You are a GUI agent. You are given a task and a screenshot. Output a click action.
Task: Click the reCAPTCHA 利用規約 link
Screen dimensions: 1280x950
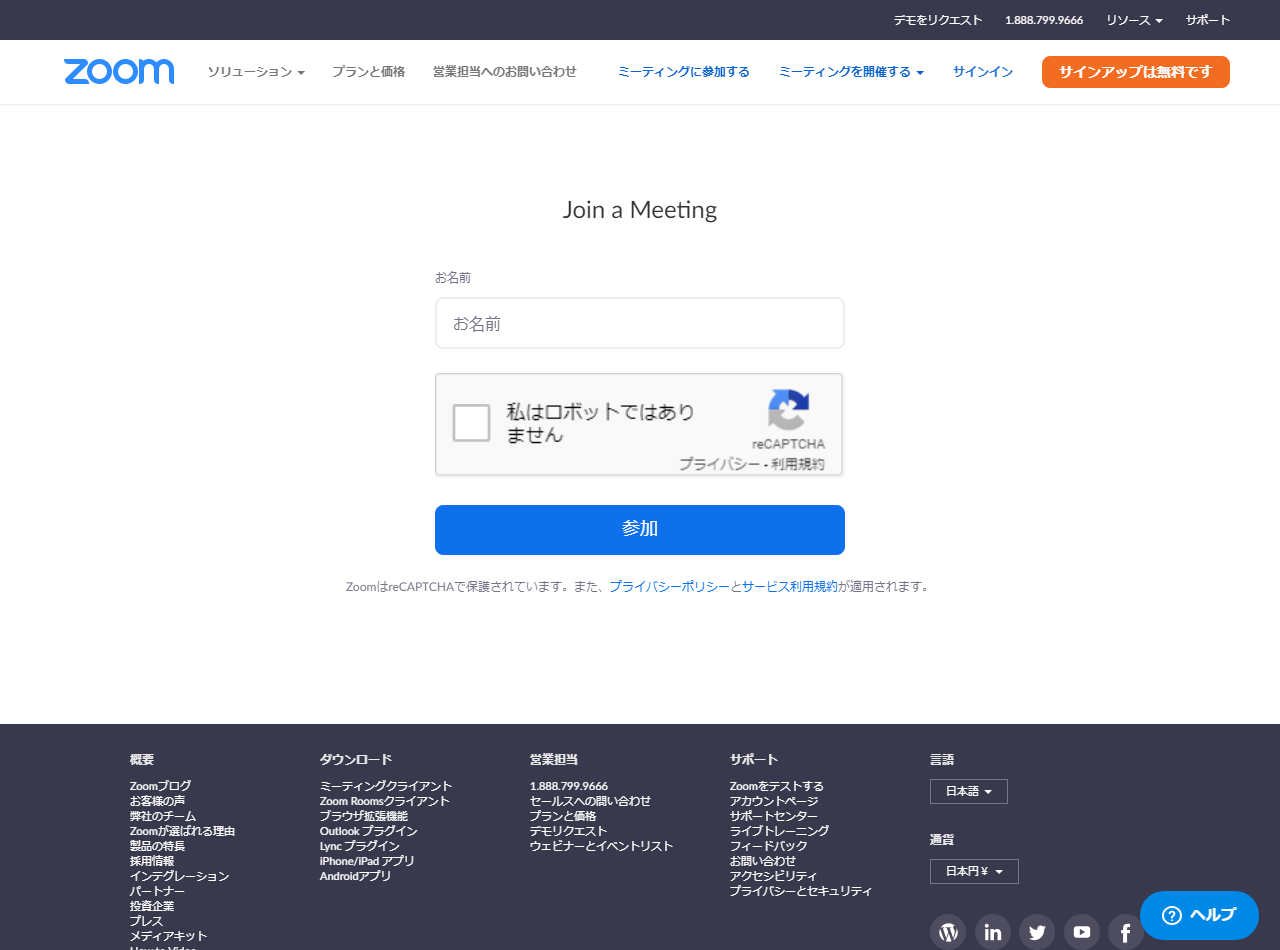click(798, 464)
